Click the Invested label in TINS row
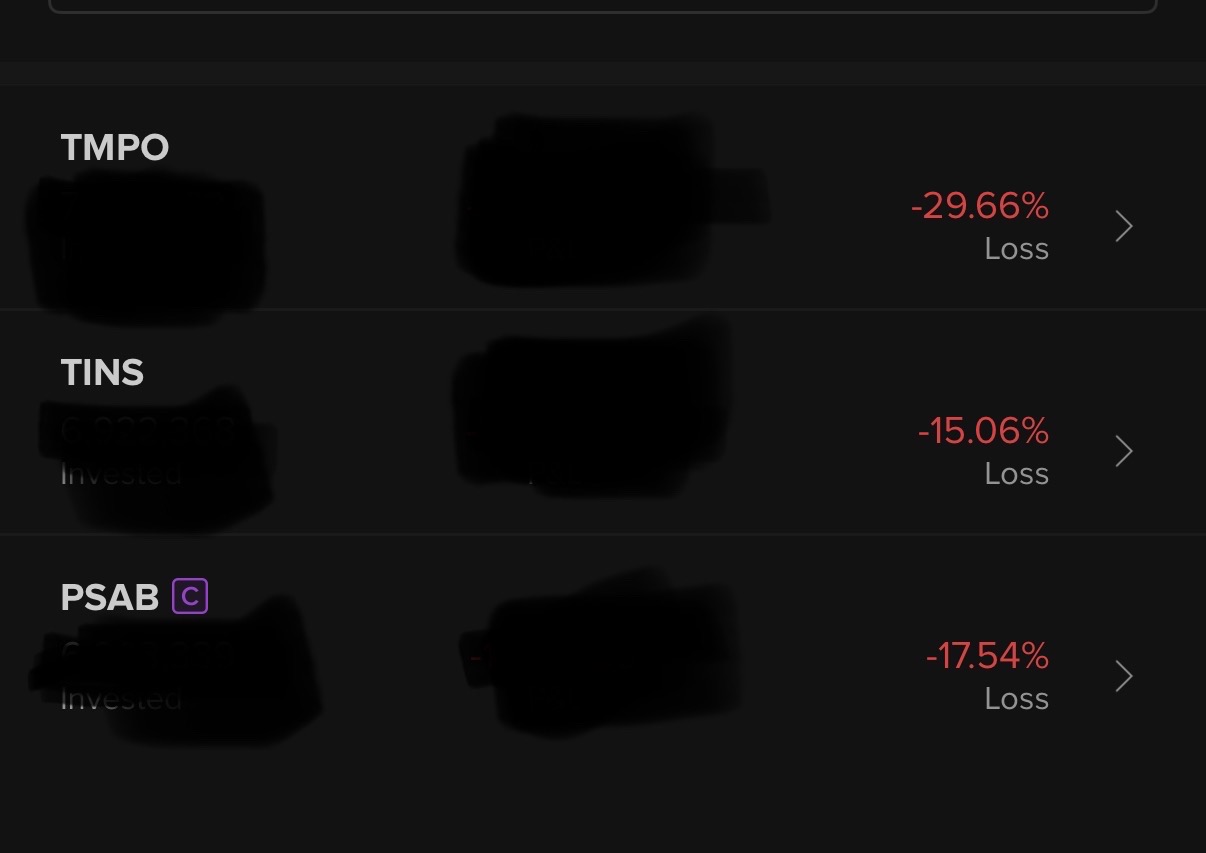The image size is (1206, 853). point(120,473)
